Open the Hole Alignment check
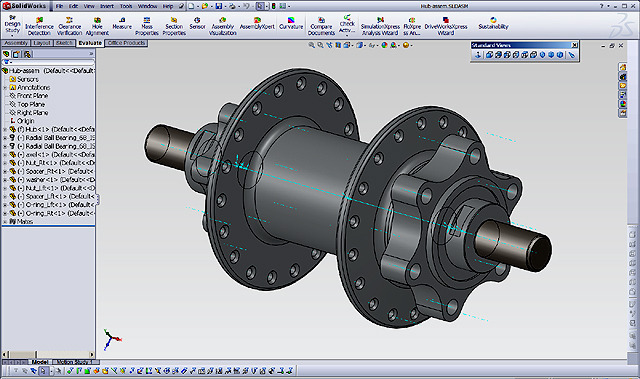This screenshot has height=379, width=640. tap(97, 26)
